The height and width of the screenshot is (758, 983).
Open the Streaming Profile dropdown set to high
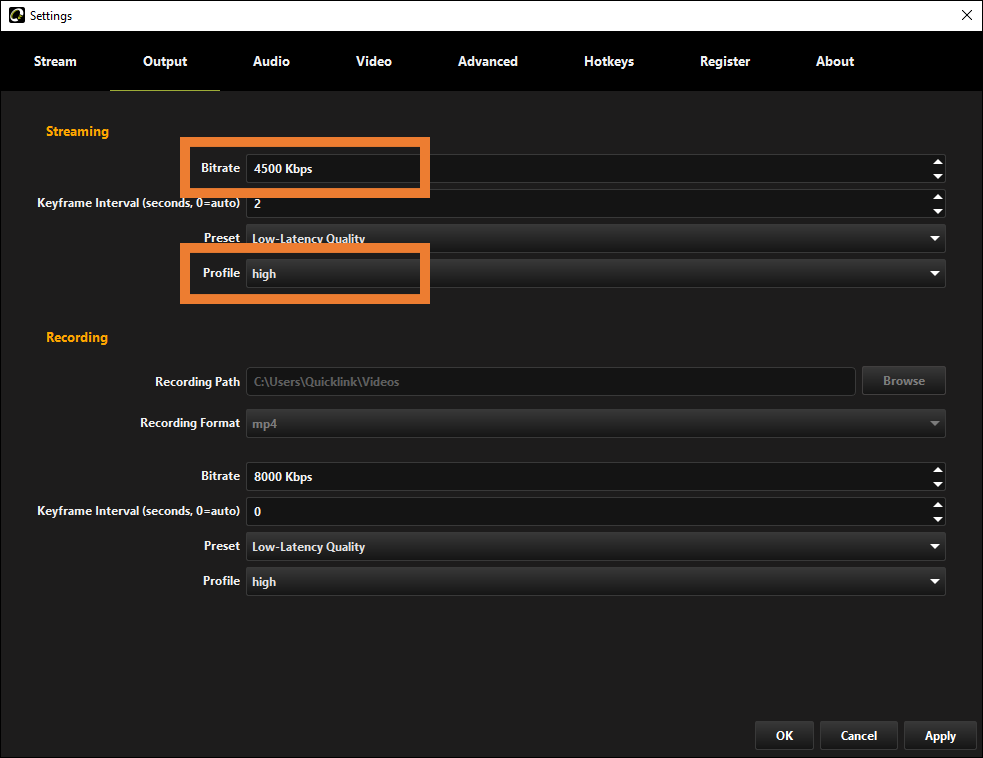[596, 273]
